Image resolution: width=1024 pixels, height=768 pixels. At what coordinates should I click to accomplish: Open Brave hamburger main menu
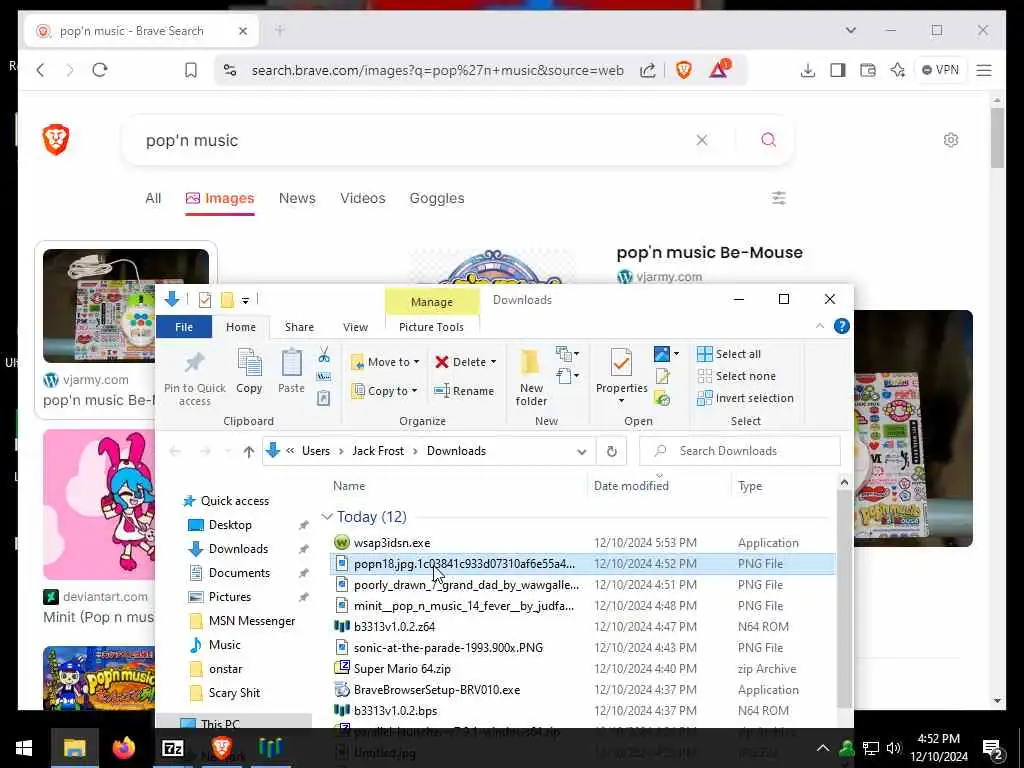click(984, 70)
